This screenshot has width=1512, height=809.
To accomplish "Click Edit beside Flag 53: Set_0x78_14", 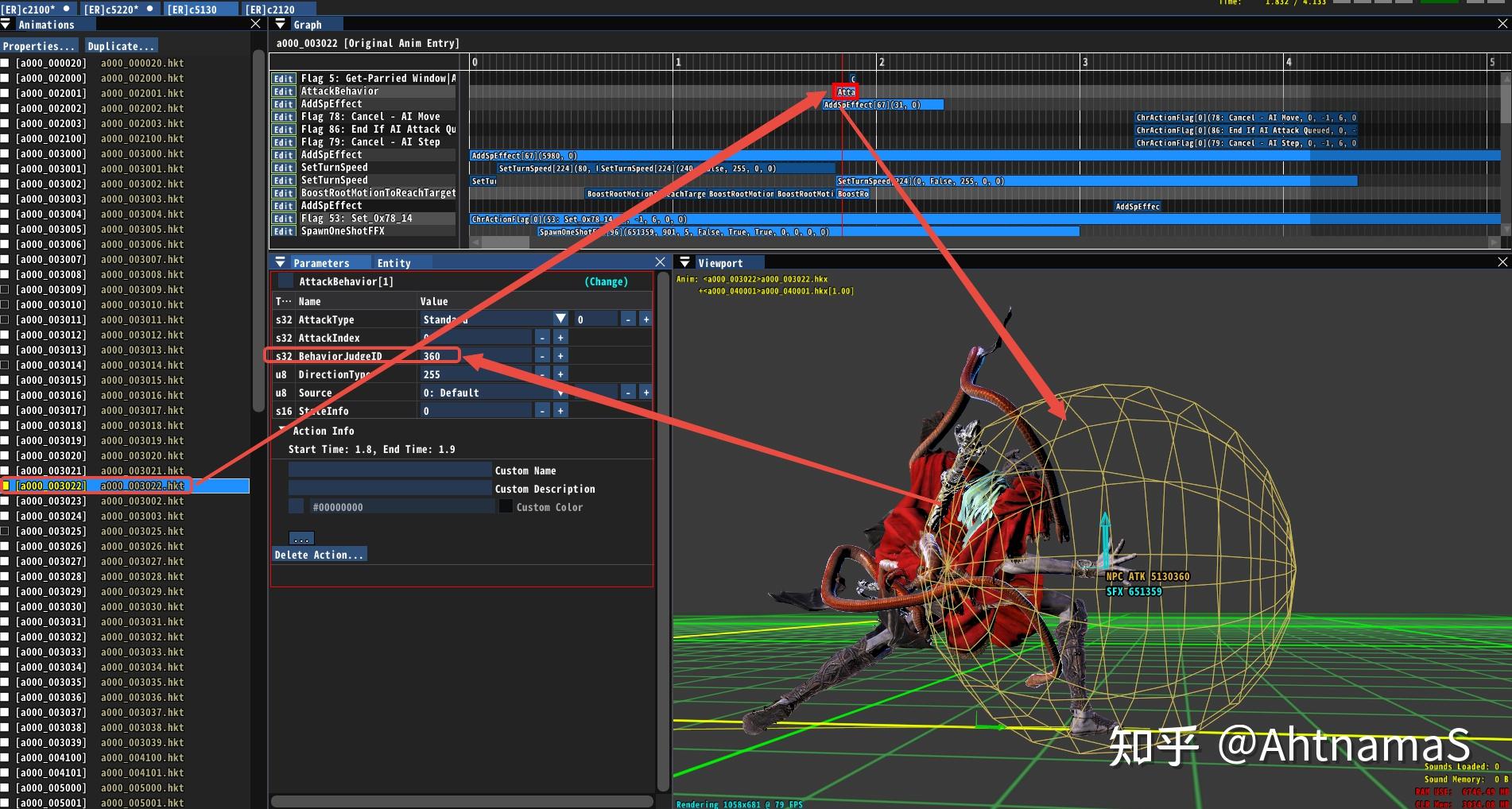I will point(283,218).
